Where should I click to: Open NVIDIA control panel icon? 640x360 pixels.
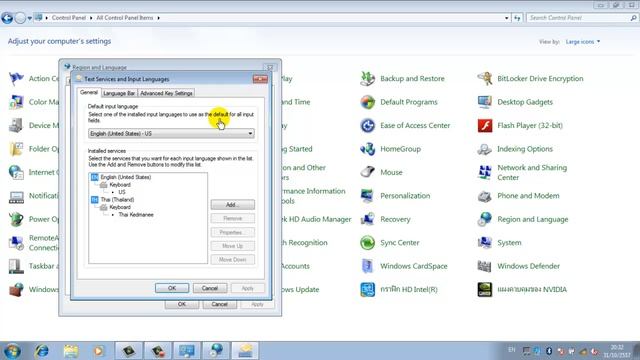[x=484, y=289]
